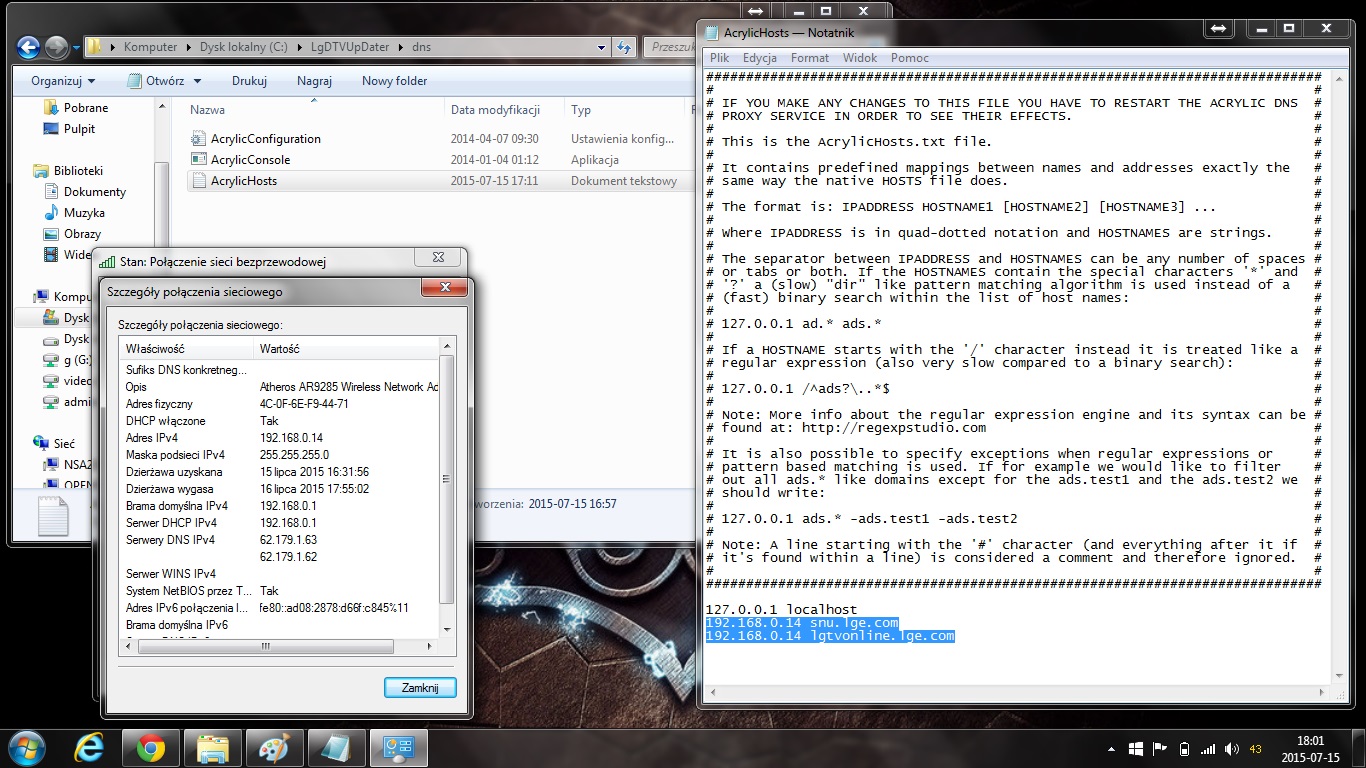Open the Widok menu in Notepad

coord(860,58)
